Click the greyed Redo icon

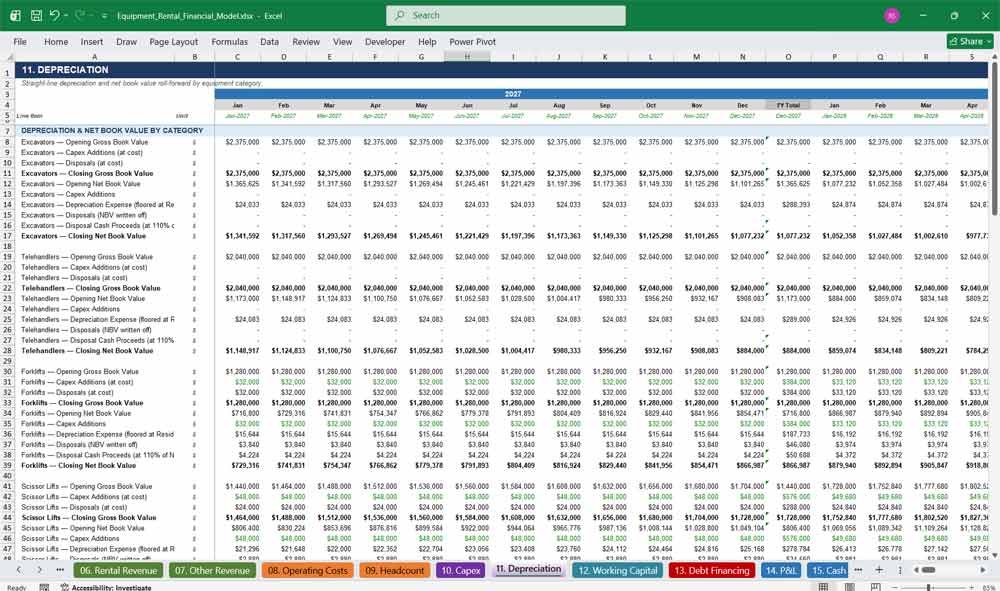click(x=80, y=15)
